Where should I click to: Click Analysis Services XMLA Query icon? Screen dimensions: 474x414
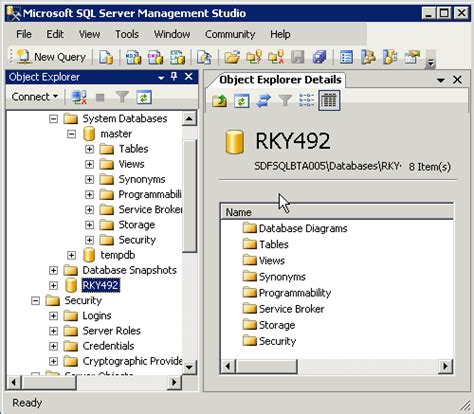(177, 57)
